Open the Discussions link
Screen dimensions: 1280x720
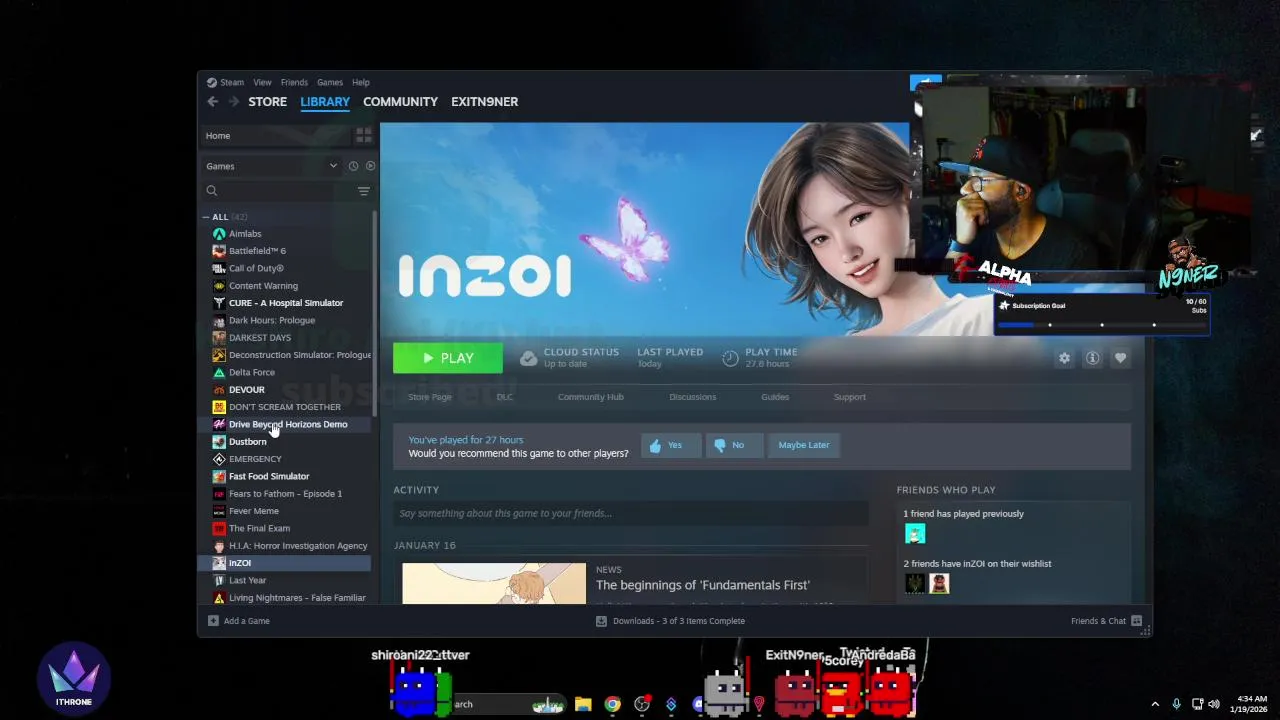pos(693,397)
